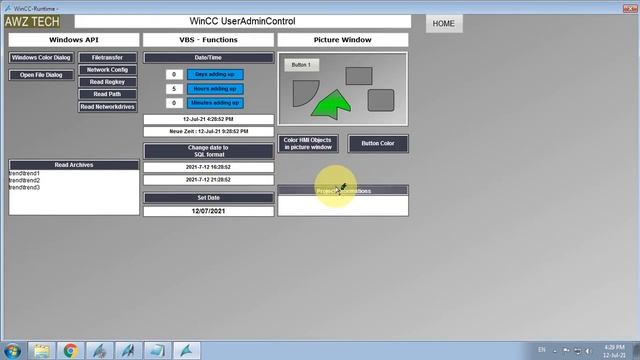The width and height of the screenshot is (640, 360).
Task: Click the rounded gray rectangle shape
Action: [381, 100]
